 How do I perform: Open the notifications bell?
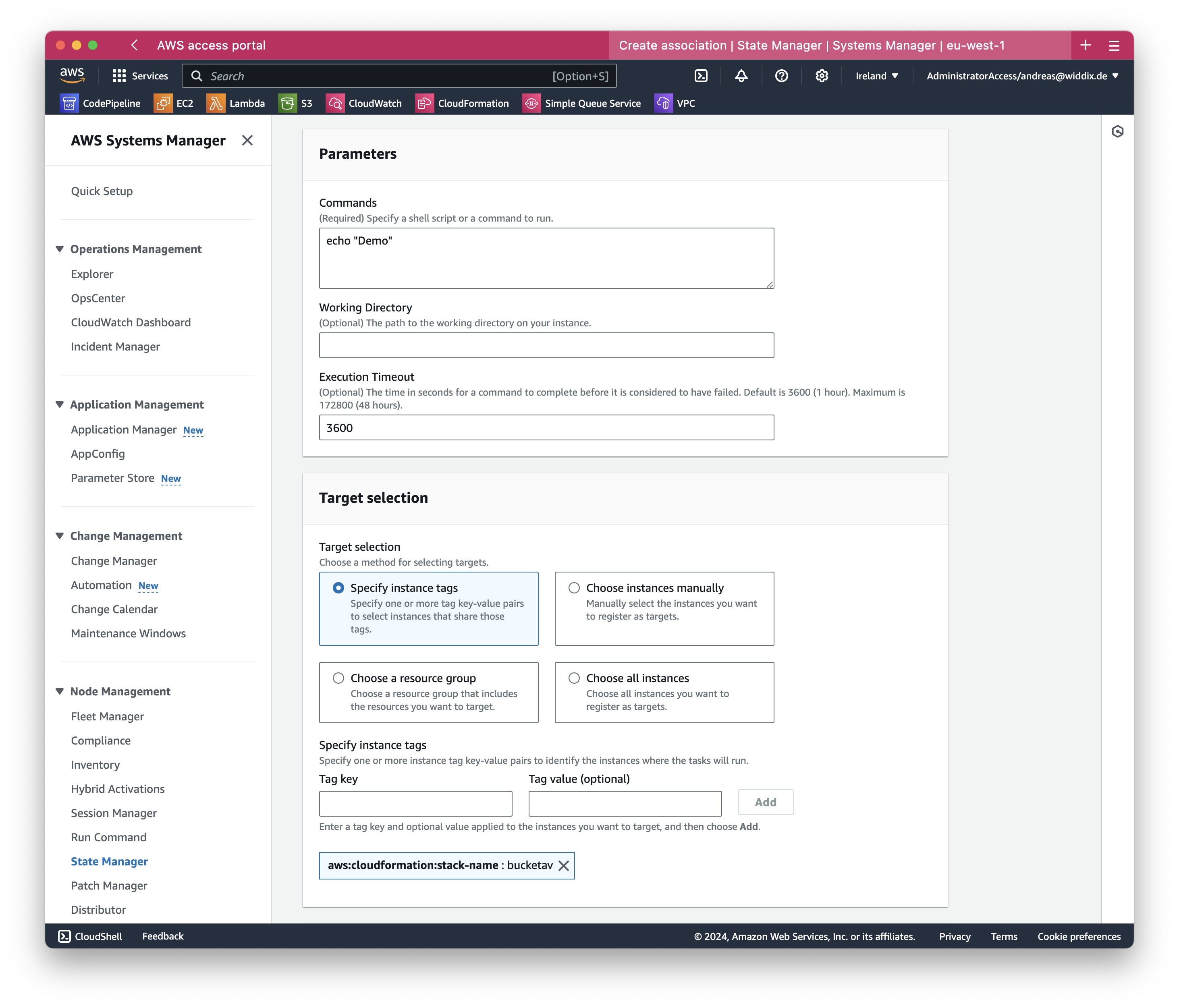click(x=741, y=76)
